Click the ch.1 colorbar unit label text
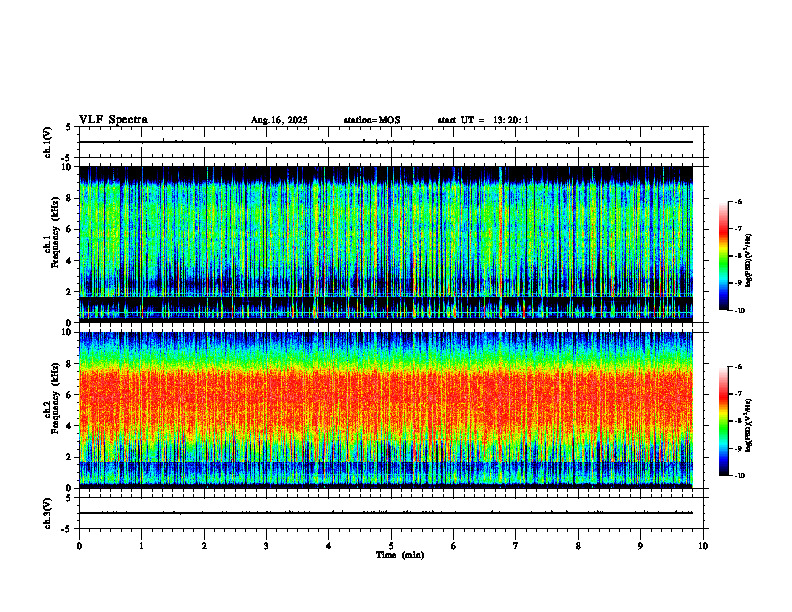The height and width of the screenshot is (612, 792). click(749, 261)
